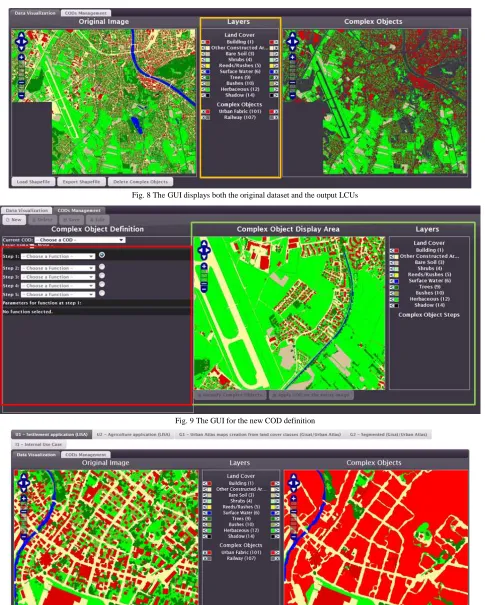Zoom in on bottom GUI Complex Objects map
Image resolution: width=485 pixels, height=605 pixels.
(294, 499)
